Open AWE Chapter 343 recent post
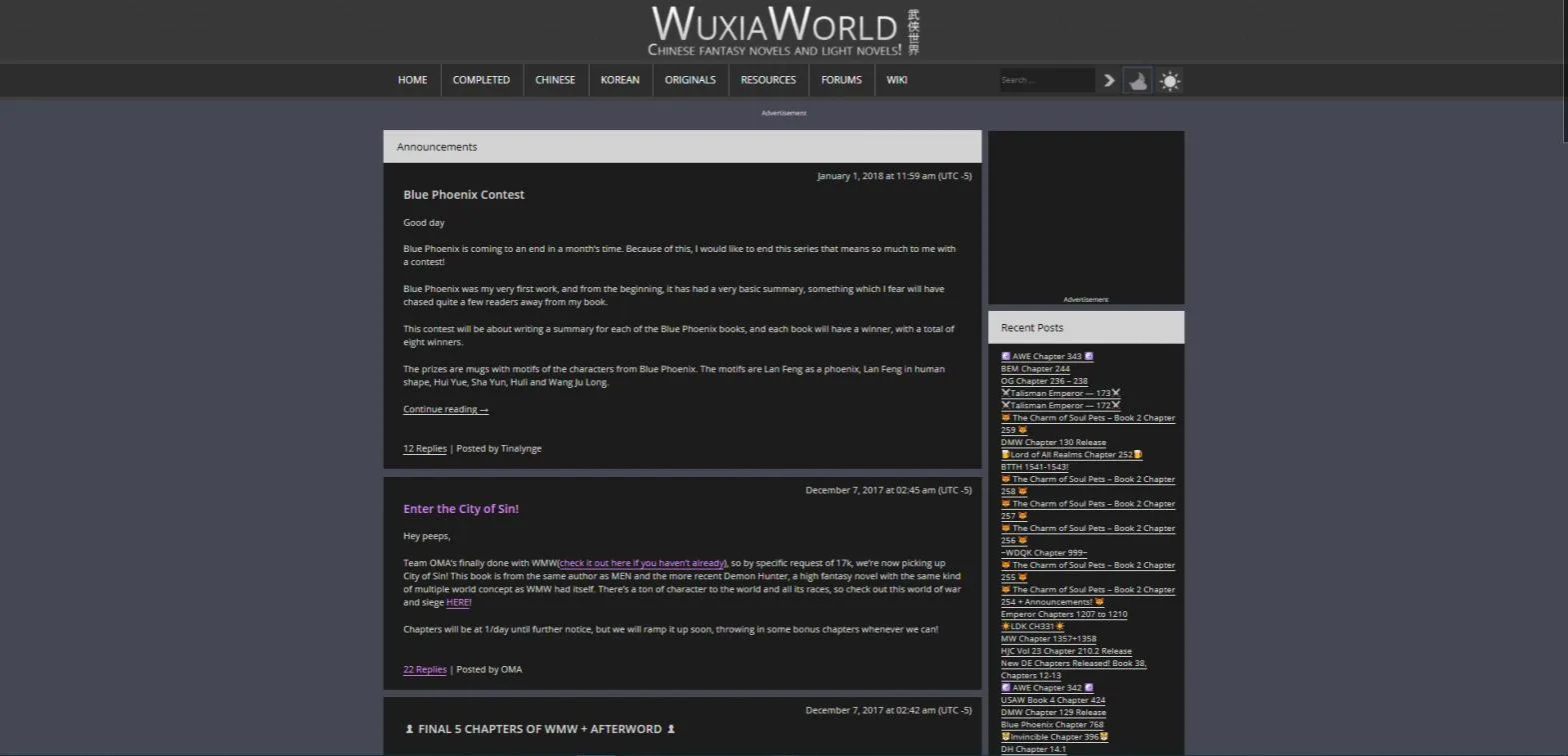The height and width of the screenshot is (756, 1568). pyautogui.click(x=1046, y=356)
